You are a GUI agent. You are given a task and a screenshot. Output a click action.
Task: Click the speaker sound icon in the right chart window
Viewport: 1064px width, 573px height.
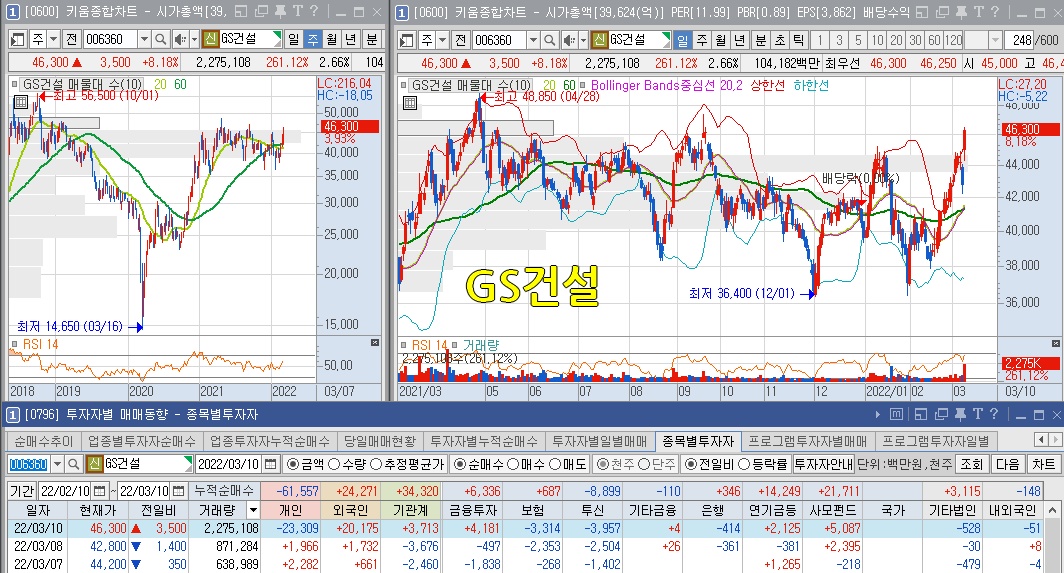(569, 40)
